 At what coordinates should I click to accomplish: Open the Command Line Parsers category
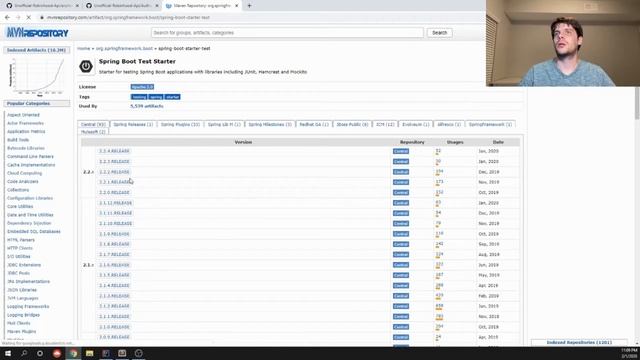(30, 157)
